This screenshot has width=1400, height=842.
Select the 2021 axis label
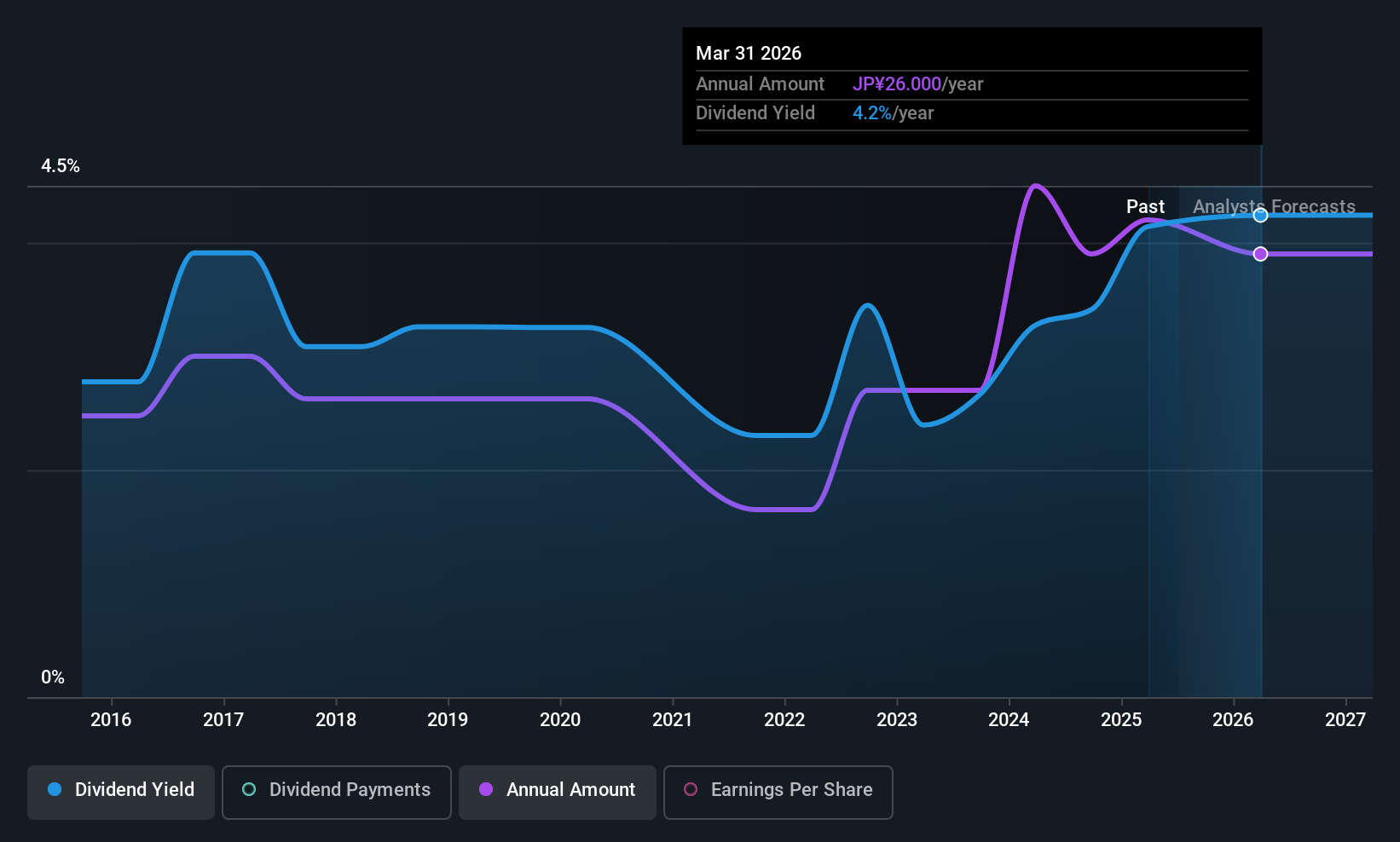click(x=673, y=719)
